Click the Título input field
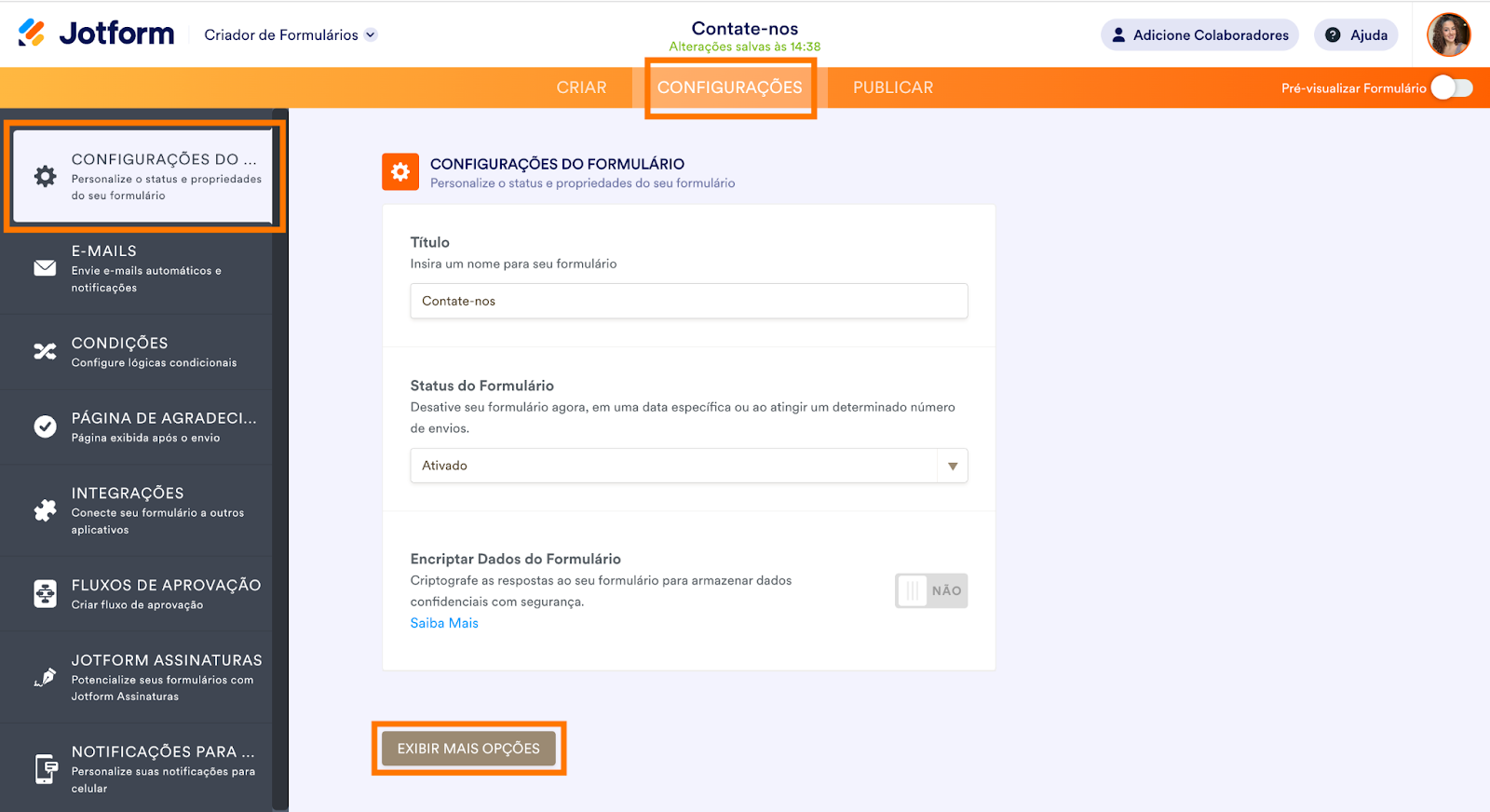1490x812 pixels. point(689,300)
